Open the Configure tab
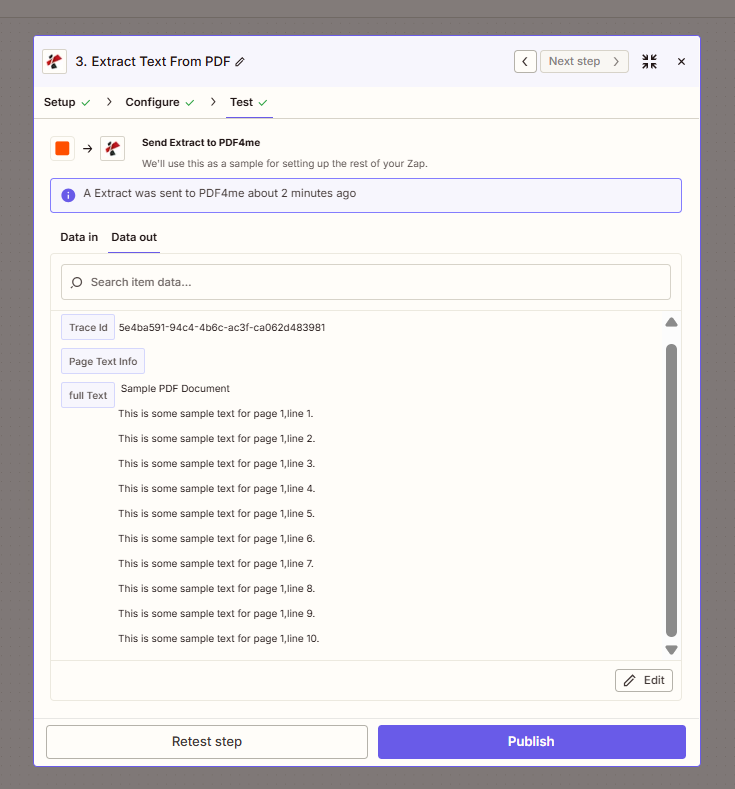735x789 pixels. [x=152, y=102]
